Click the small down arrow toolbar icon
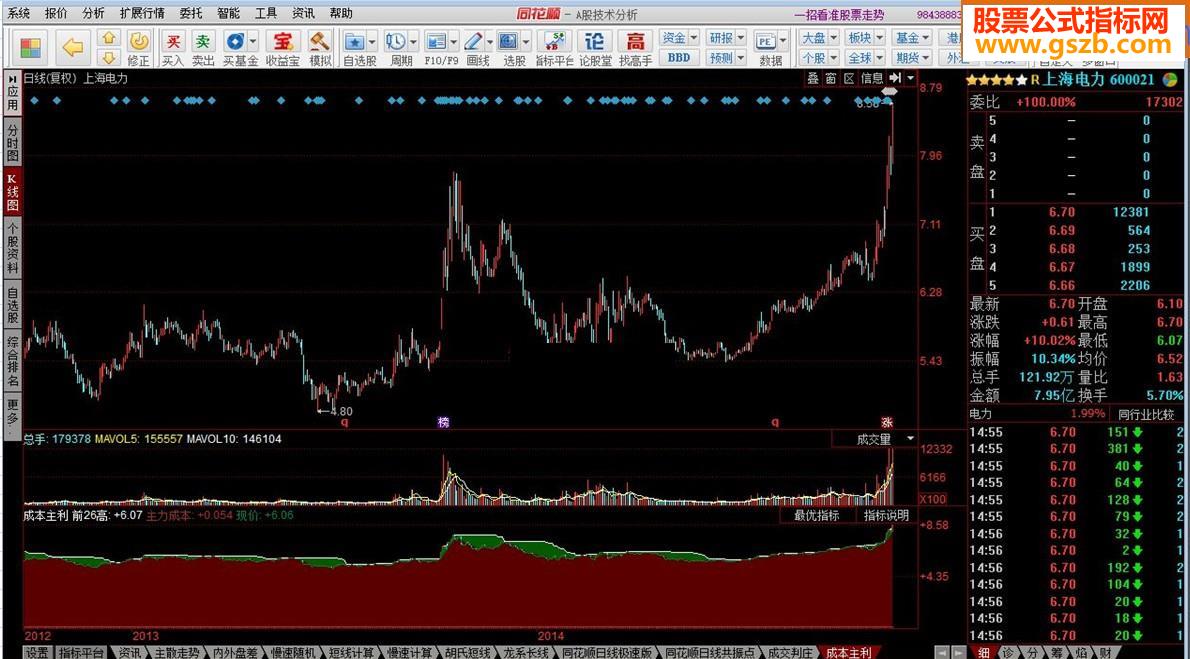This screenshot has height=659, width=1190. point(109,57)
